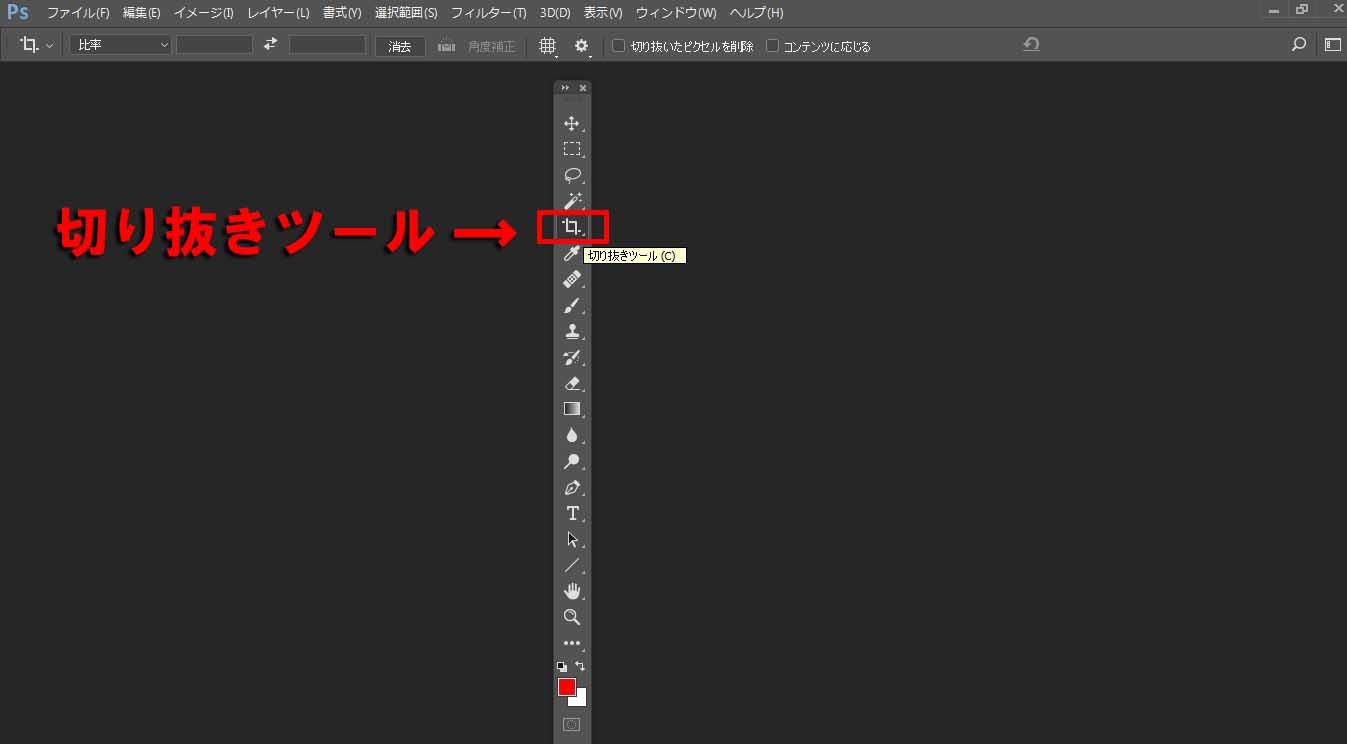Select the Clone Stamp tool

click(x=572, y=331)
